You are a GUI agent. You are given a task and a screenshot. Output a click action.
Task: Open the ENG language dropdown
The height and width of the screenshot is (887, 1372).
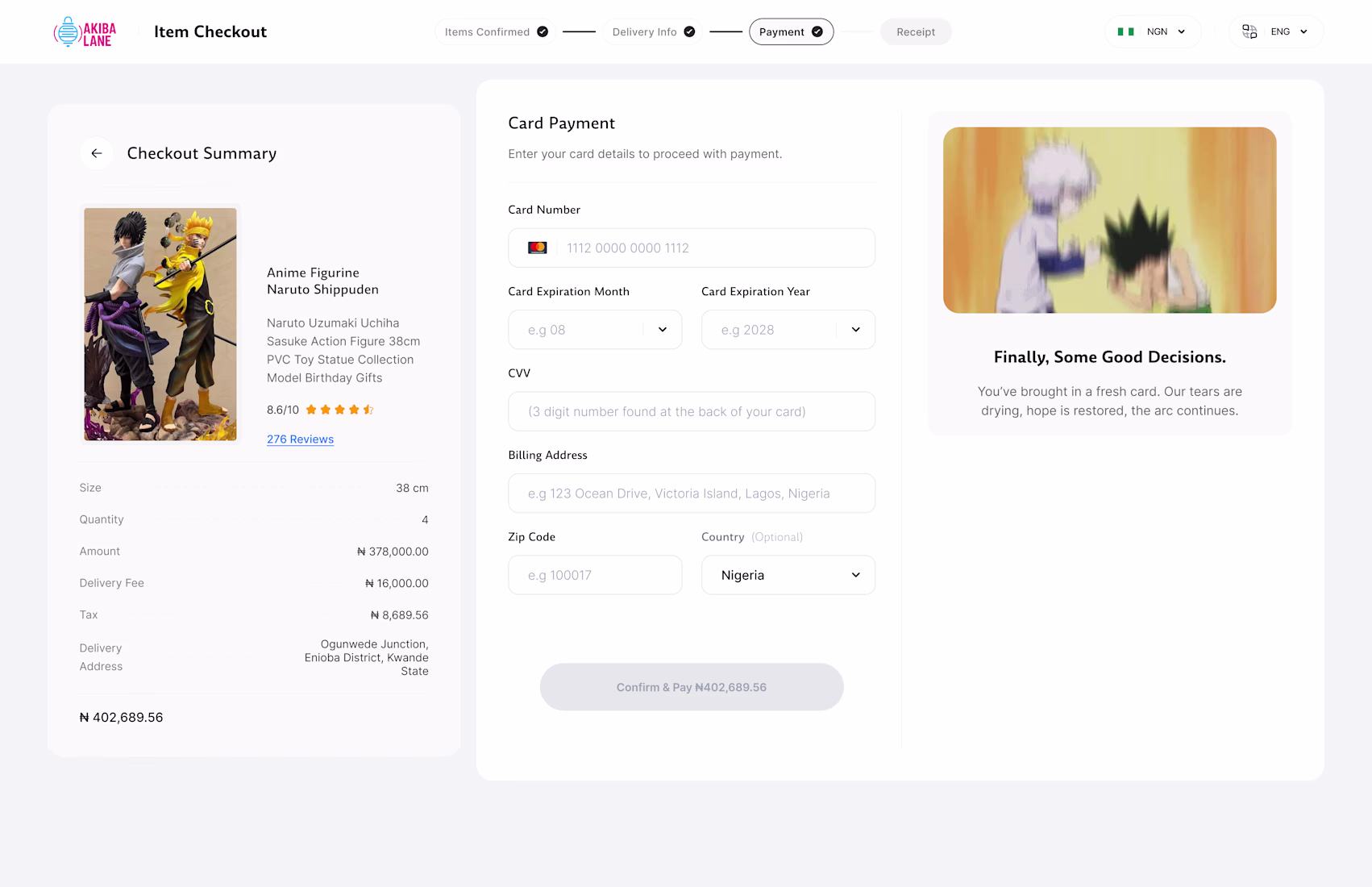pyautogui.click(x=1276, y=31)
